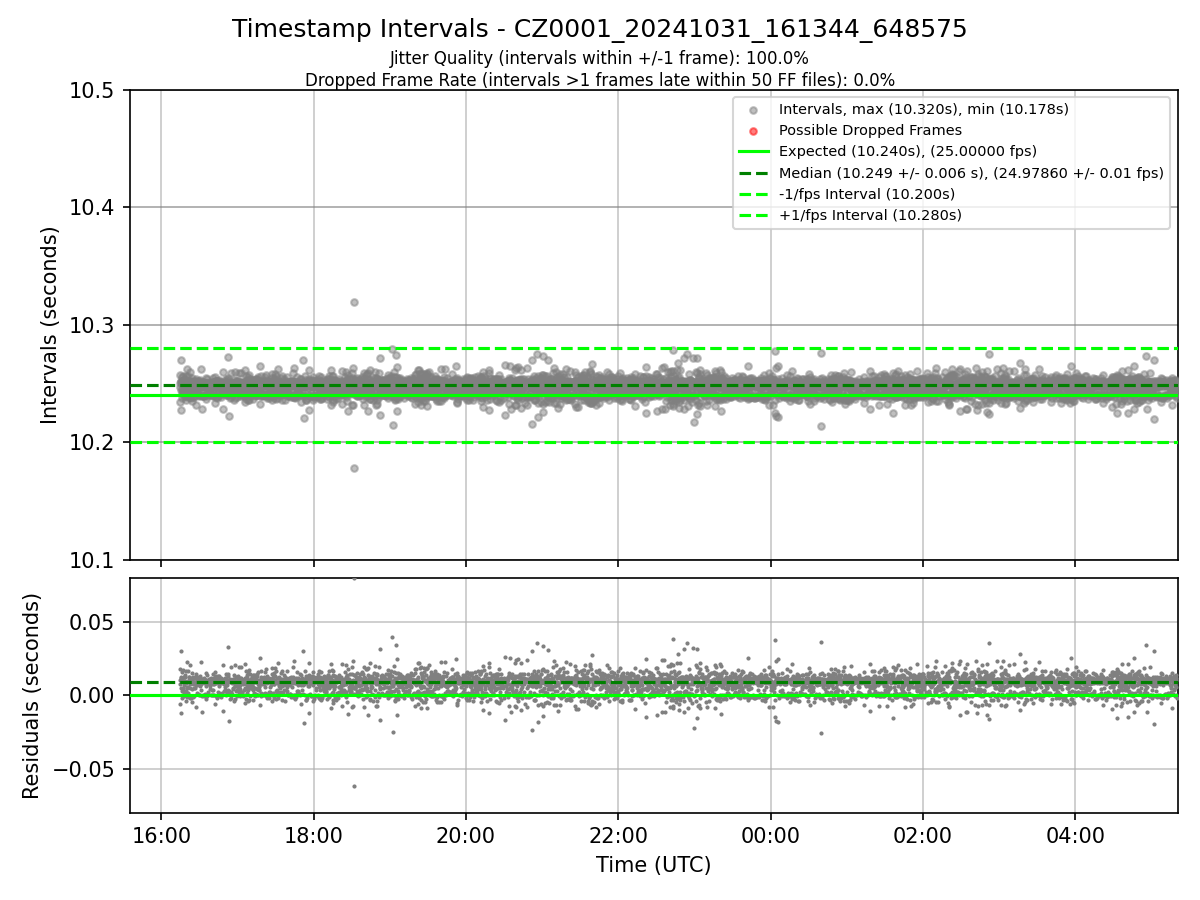Click legend entry 'Median (10.249 +/- 0.006 s)'
Screen dimensions: 1200x900
pos(971,173)
